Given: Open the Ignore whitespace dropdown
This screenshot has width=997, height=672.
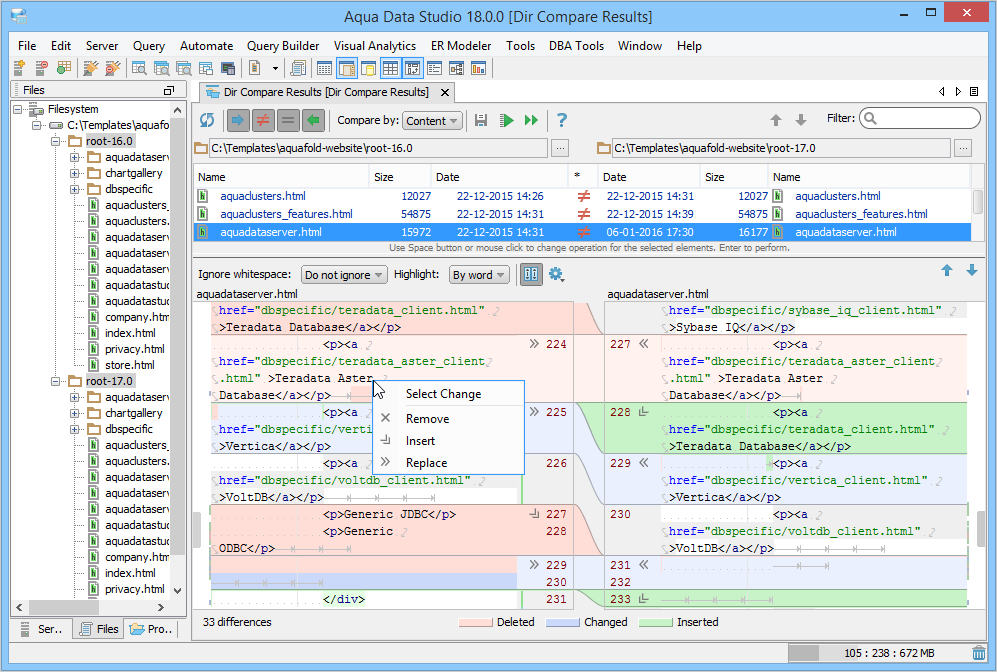Looking at the screenshot, I should [x=344, y=275].
